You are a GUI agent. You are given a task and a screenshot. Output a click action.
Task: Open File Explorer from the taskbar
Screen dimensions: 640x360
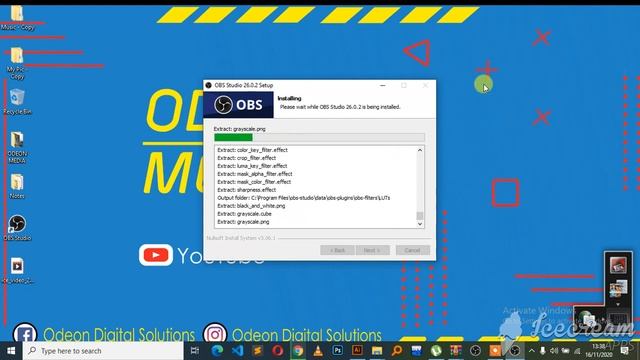[x=377, y=351]
